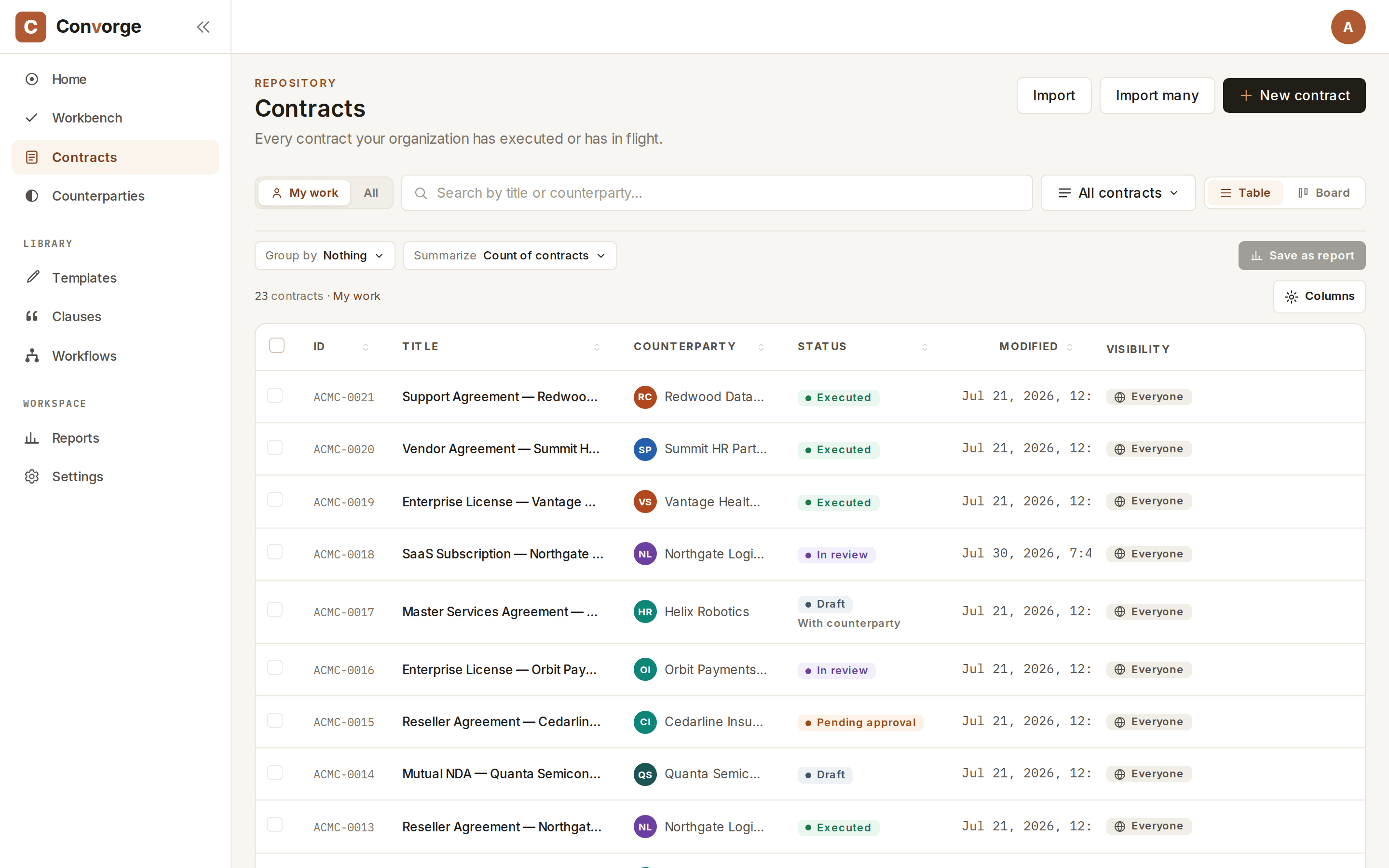Click the Quanta Semiconductor QS avatar

click(645, 774)
